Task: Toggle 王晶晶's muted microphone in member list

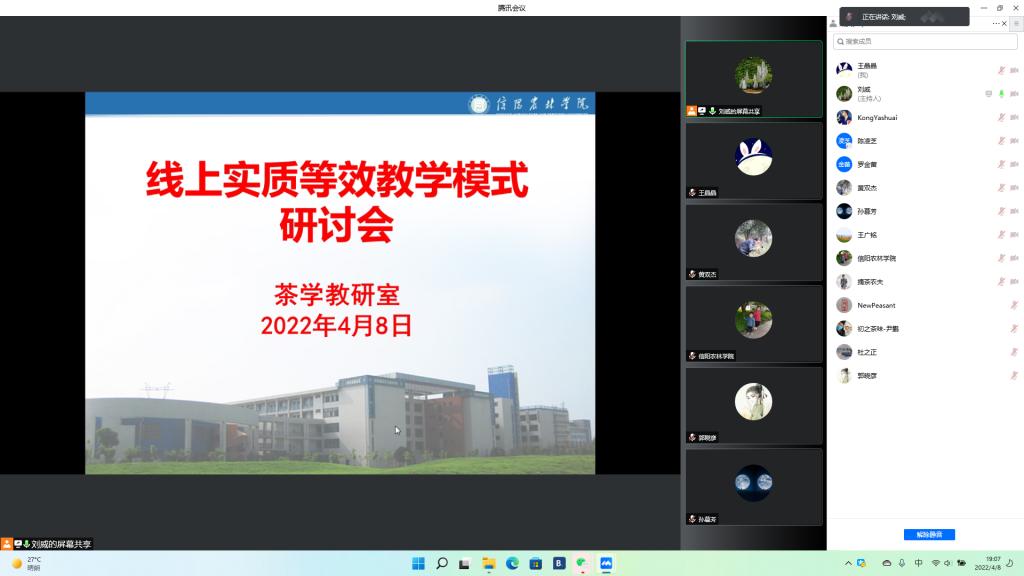Action: click(1001, 70)
